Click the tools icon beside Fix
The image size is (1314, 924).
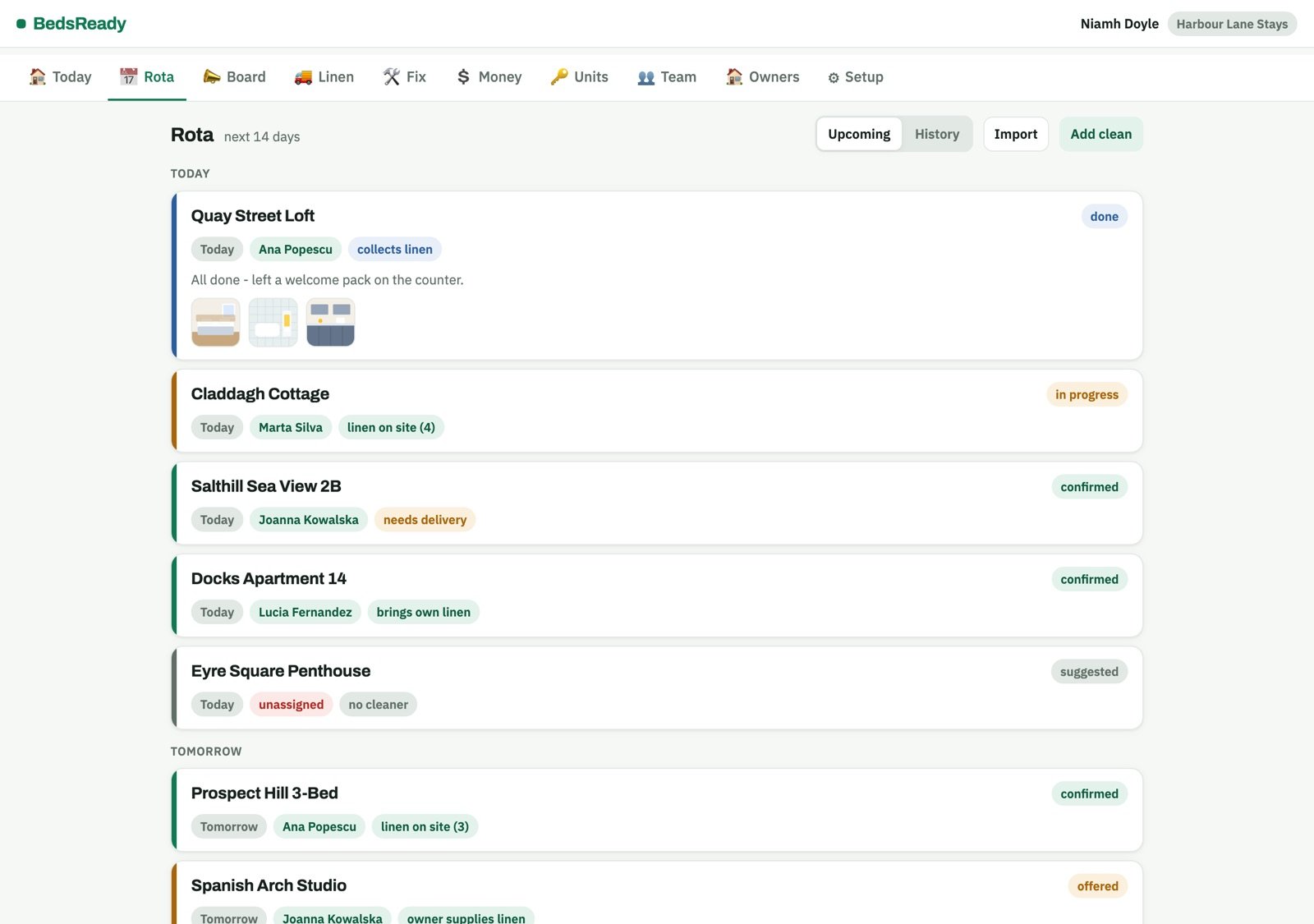pyautogui.click(x=392, y=76)
